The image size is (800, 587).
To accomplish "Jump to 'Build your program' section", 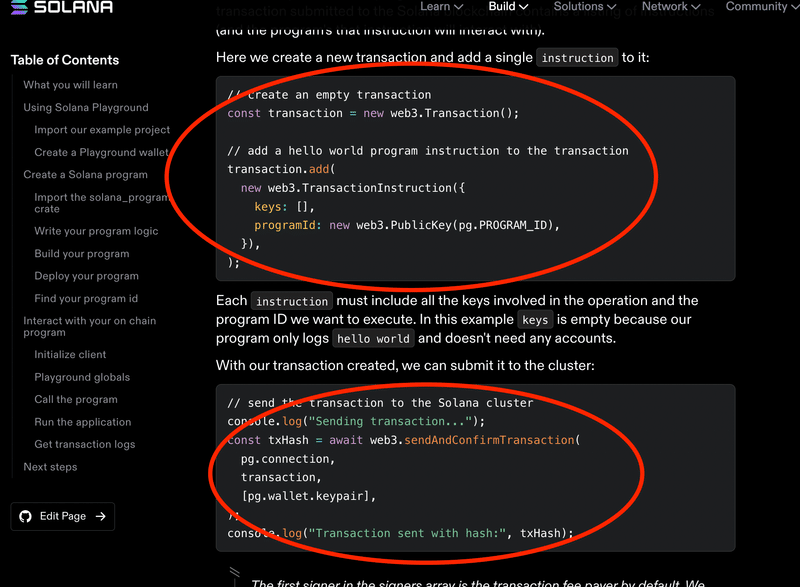I will coord(82,253).
